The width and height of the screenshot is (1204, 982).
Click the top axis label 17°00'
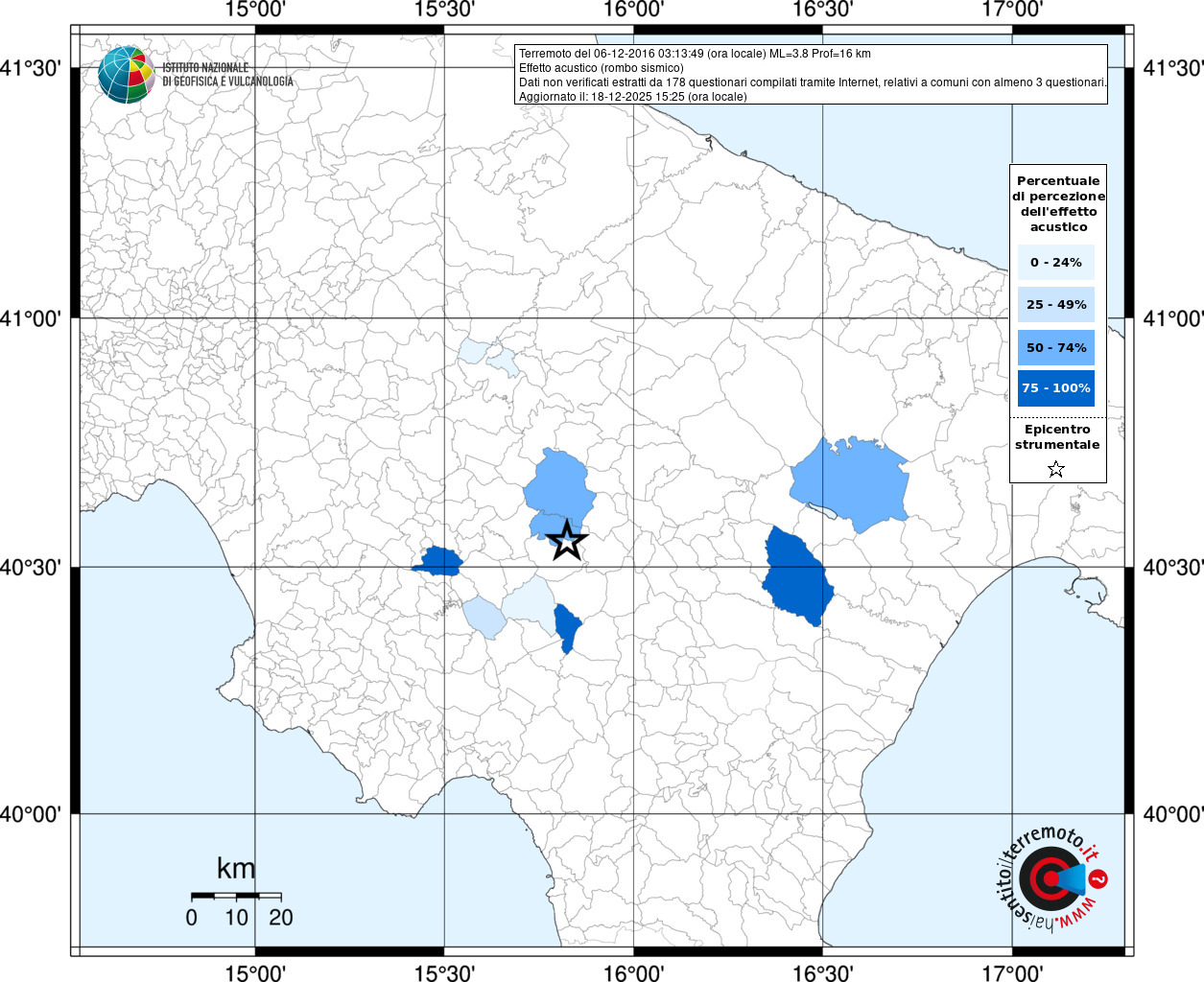1012,10
